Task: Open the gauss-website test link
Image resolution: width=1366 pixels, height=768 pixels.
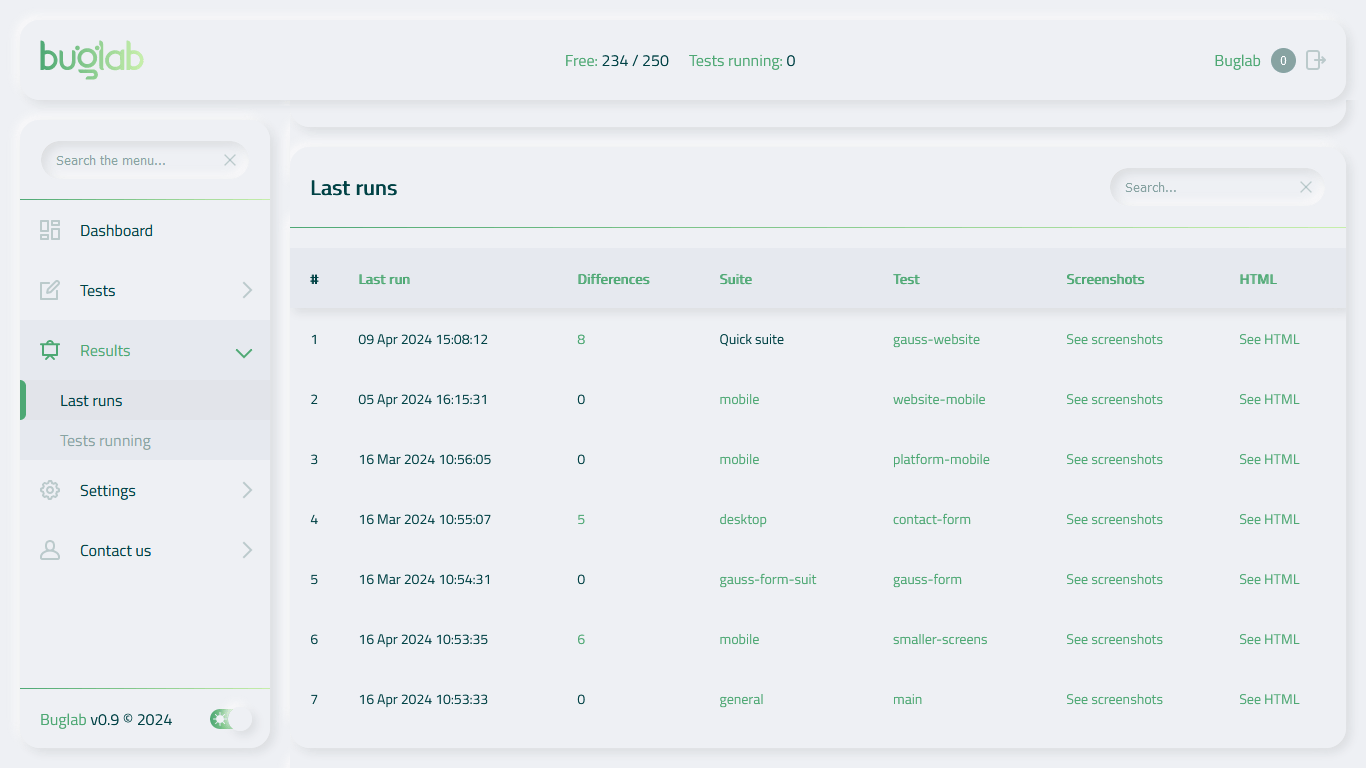Action: point(936,339)
